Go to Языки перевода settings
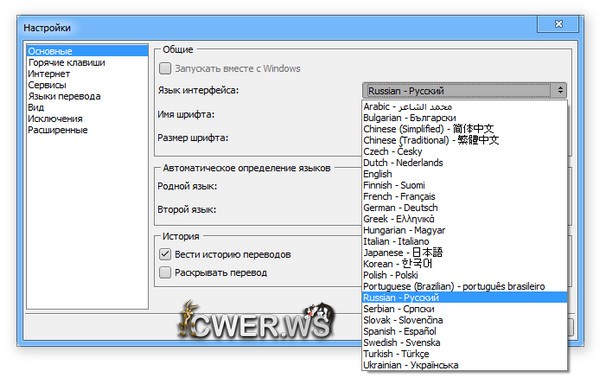The image size is (600, 378). (87, 96)
